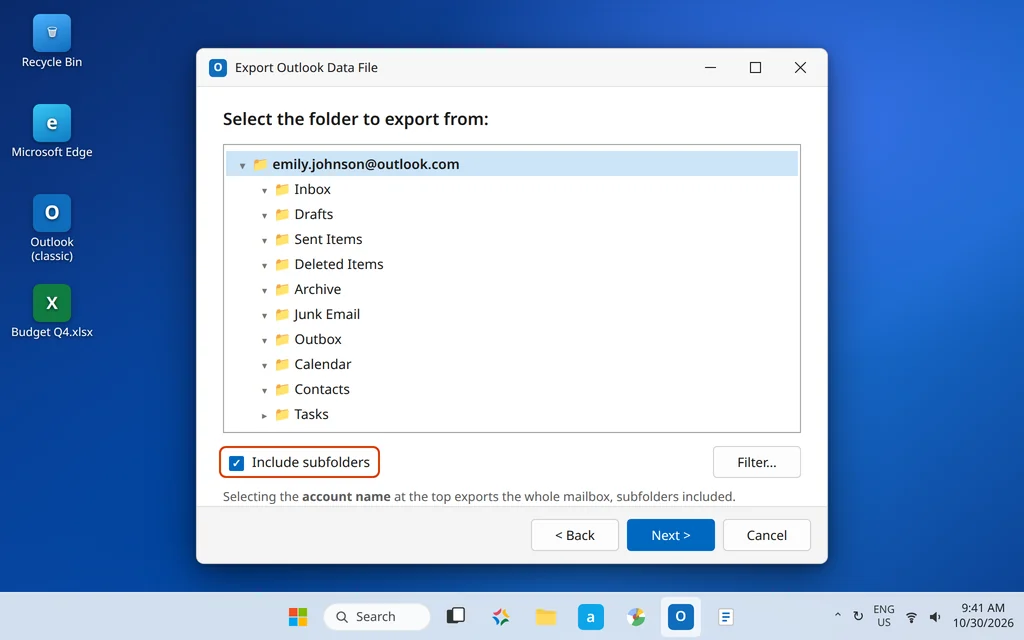Select the Calendar folder name

coord(323,364)
